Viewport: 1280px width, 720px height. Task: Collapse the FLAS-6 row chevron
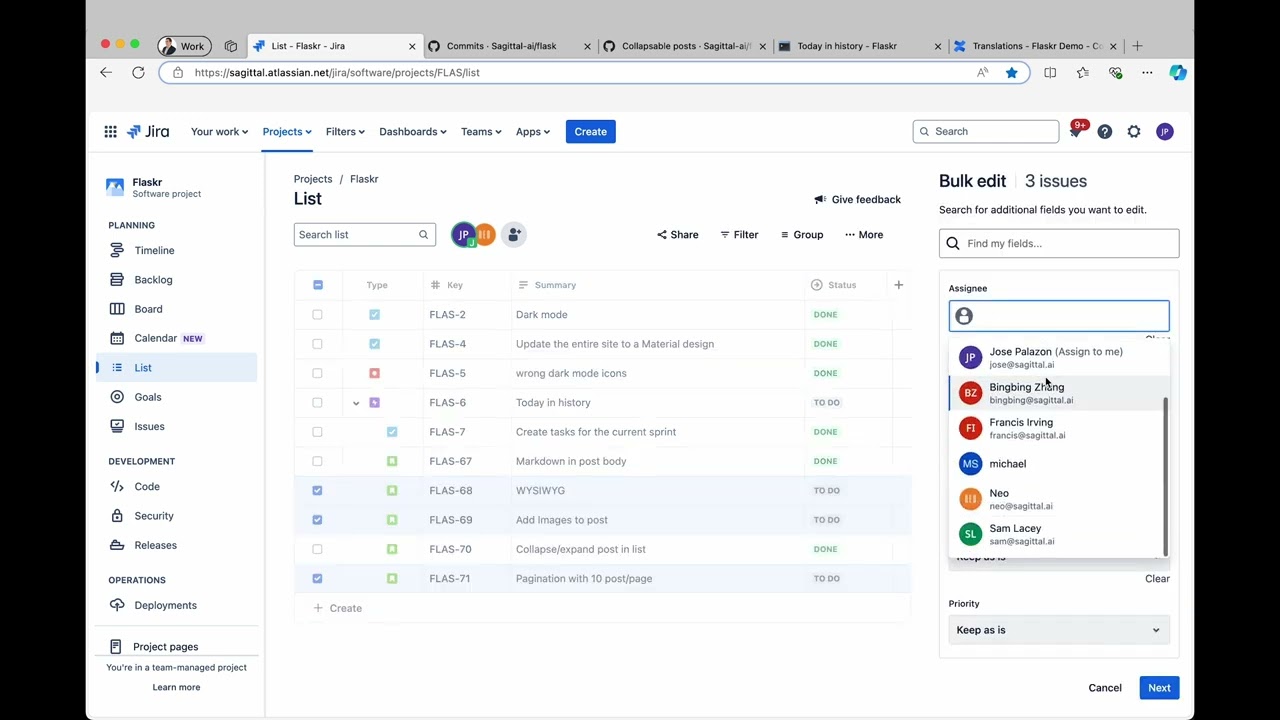coord(356,403)
